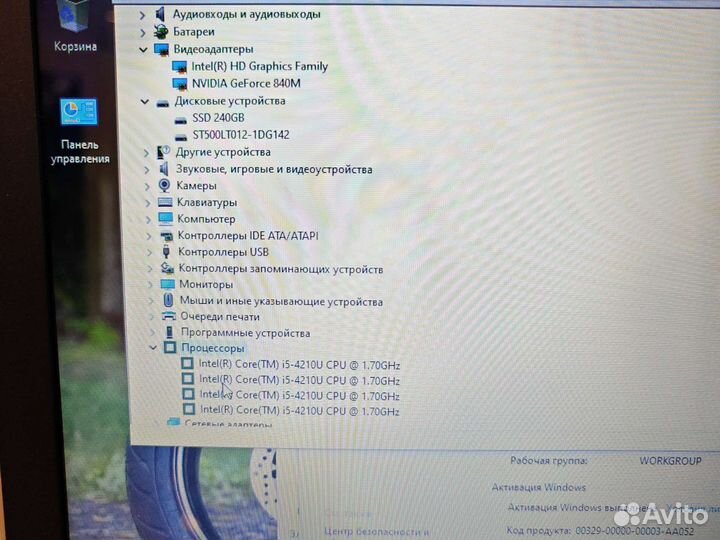Screen dimensions: 720x540
Task: Click the Рабочая группа label in System window
Action: pos(548,461)
